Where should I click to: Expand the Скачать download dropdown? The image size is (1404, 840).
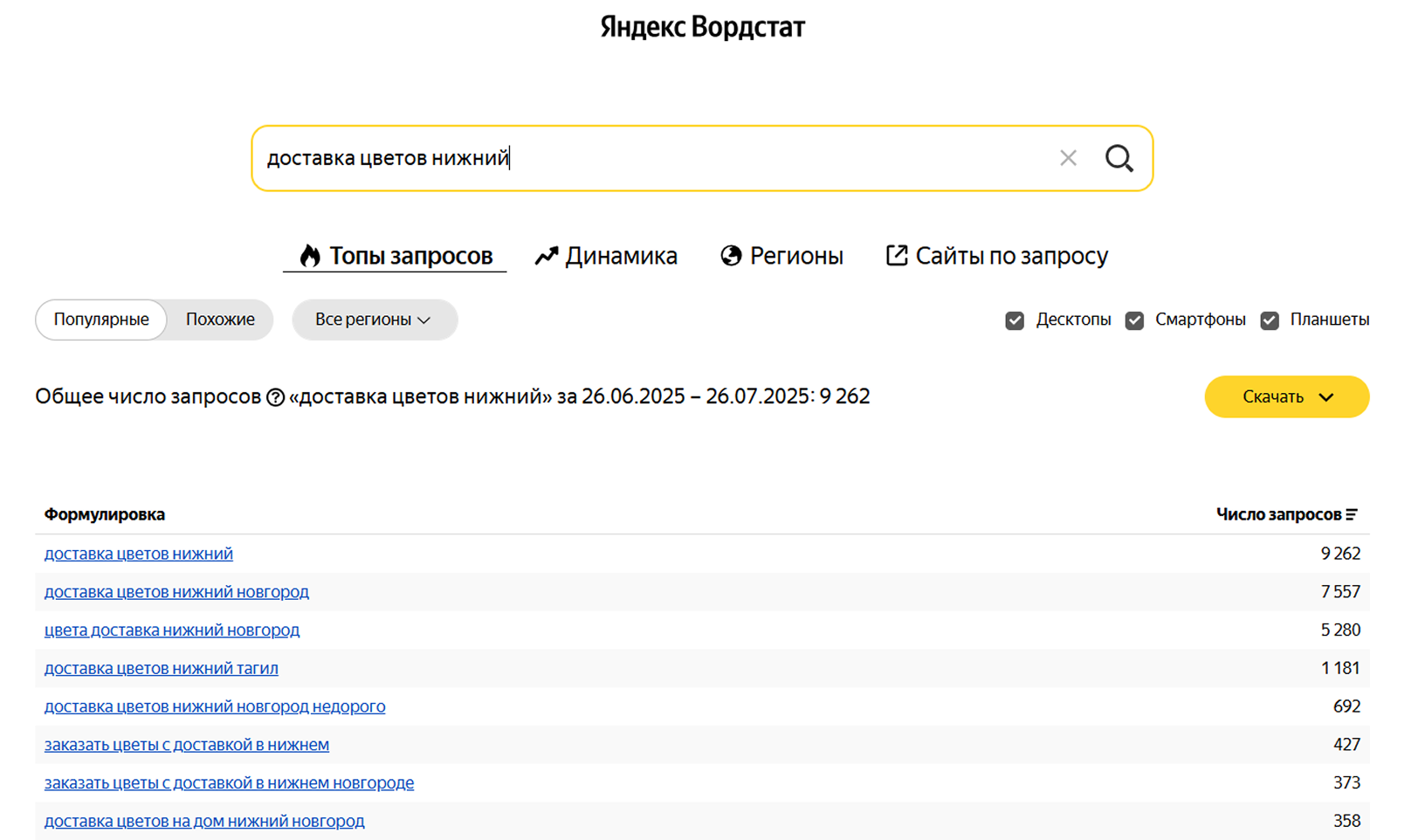point(1287,397)
